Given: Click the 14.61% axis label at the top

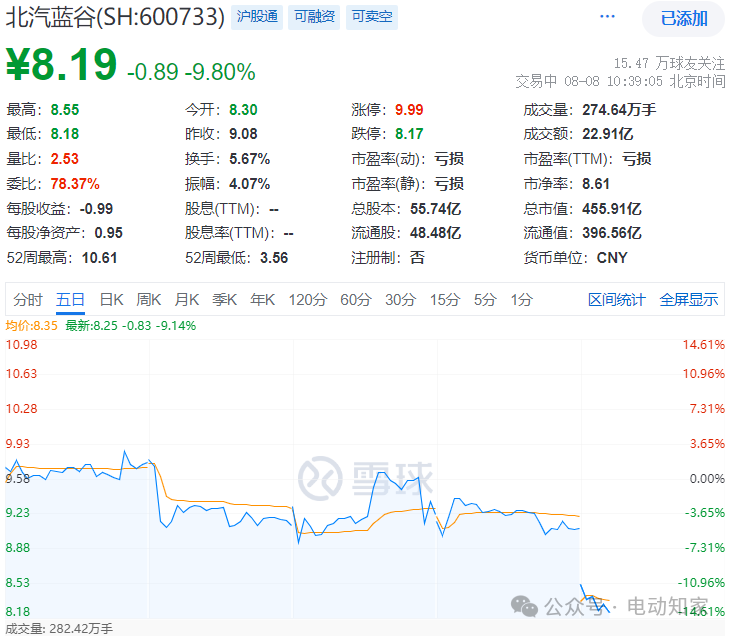Looking at the screenshot, I should tap(704, 345).
